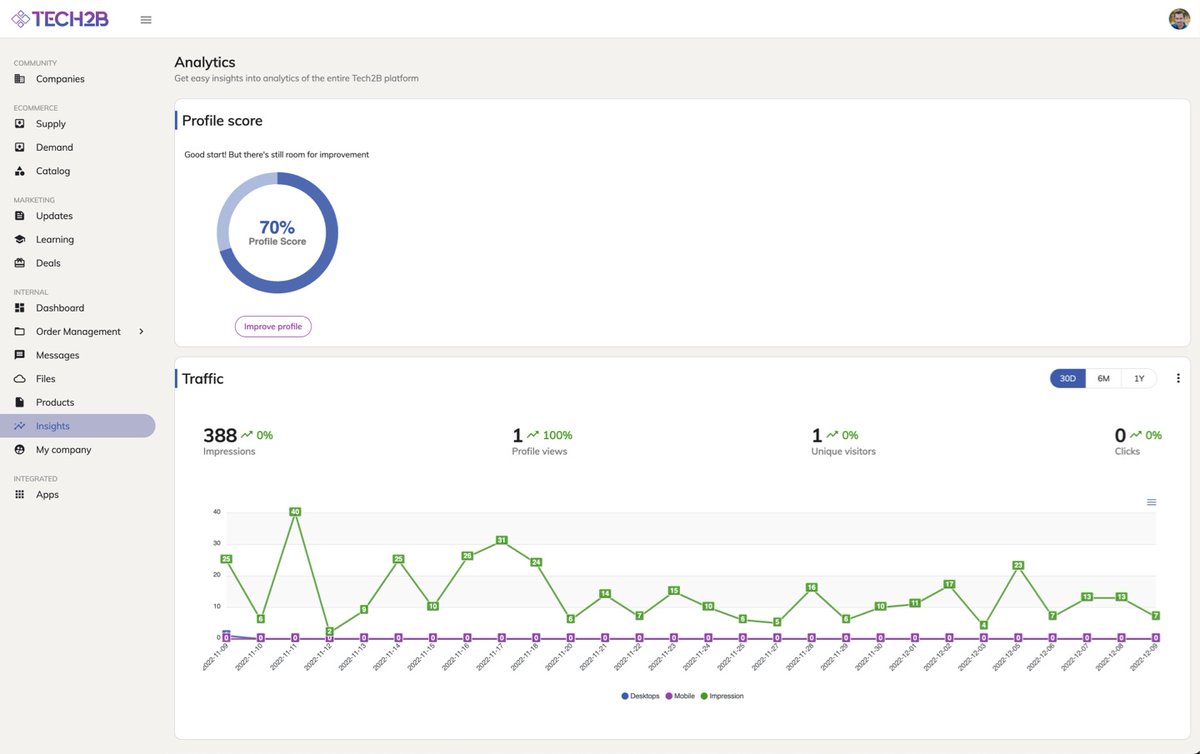Select the Supply icon in sidebar
Screen dimensions: 1200x754
(x=22, y=123)
